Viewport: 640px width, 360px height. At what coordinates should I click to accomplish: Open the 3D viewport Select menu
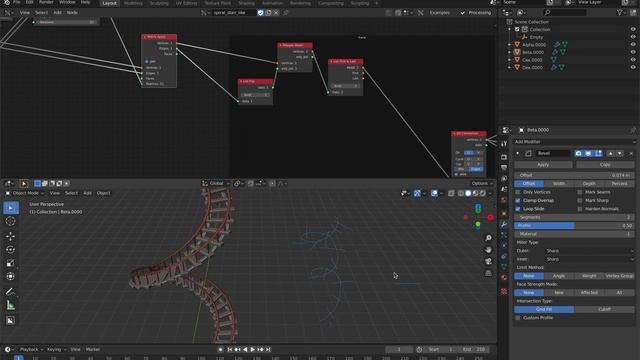(71, 193)
